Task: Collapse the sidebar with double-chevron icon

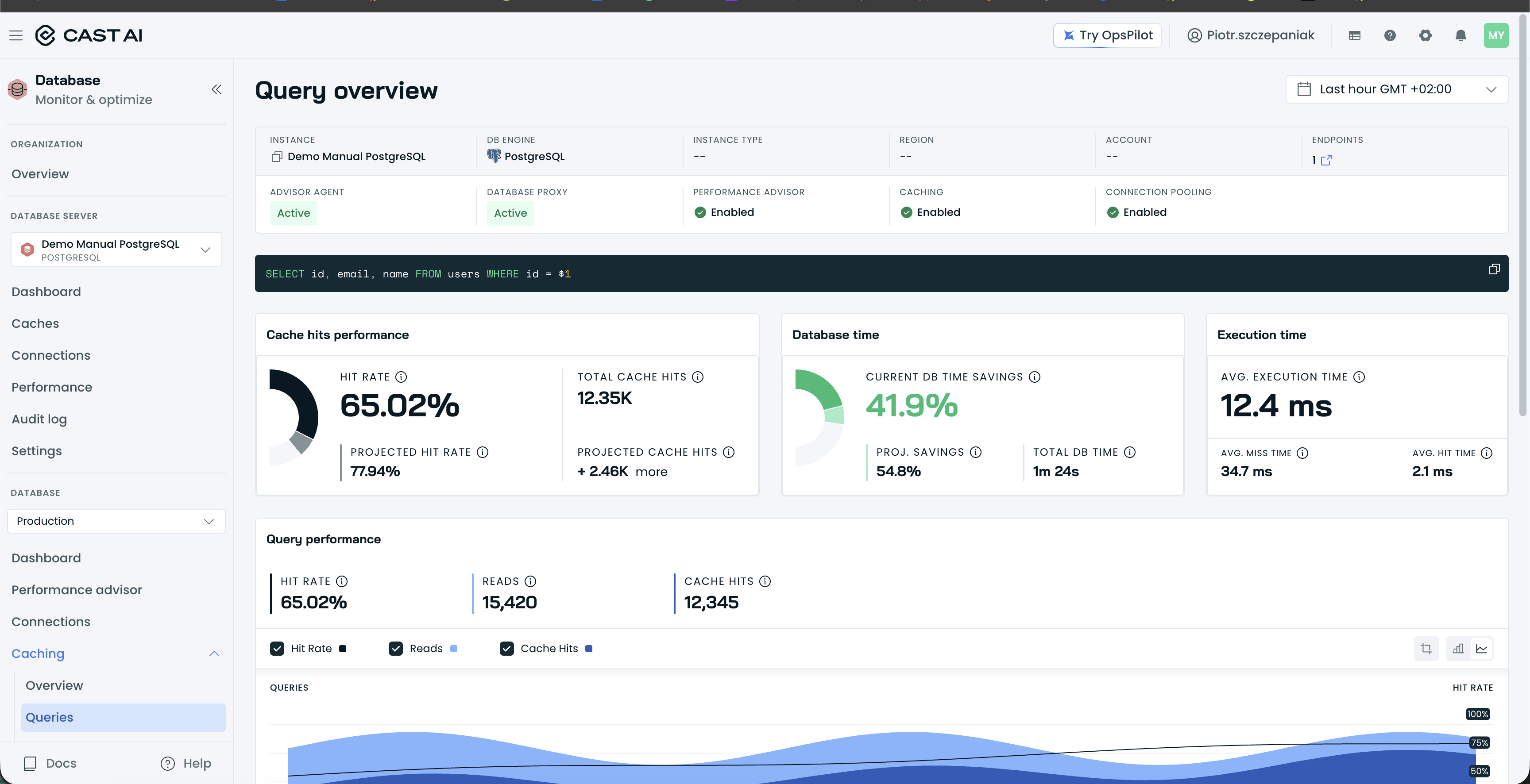Action: (216, 90)
